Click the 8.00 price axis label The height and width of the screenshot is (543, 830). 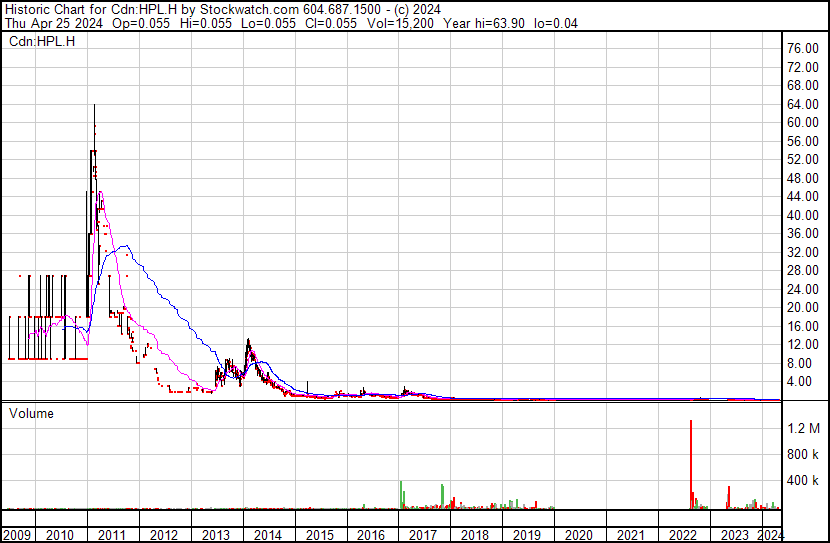[x=799, y=364]
